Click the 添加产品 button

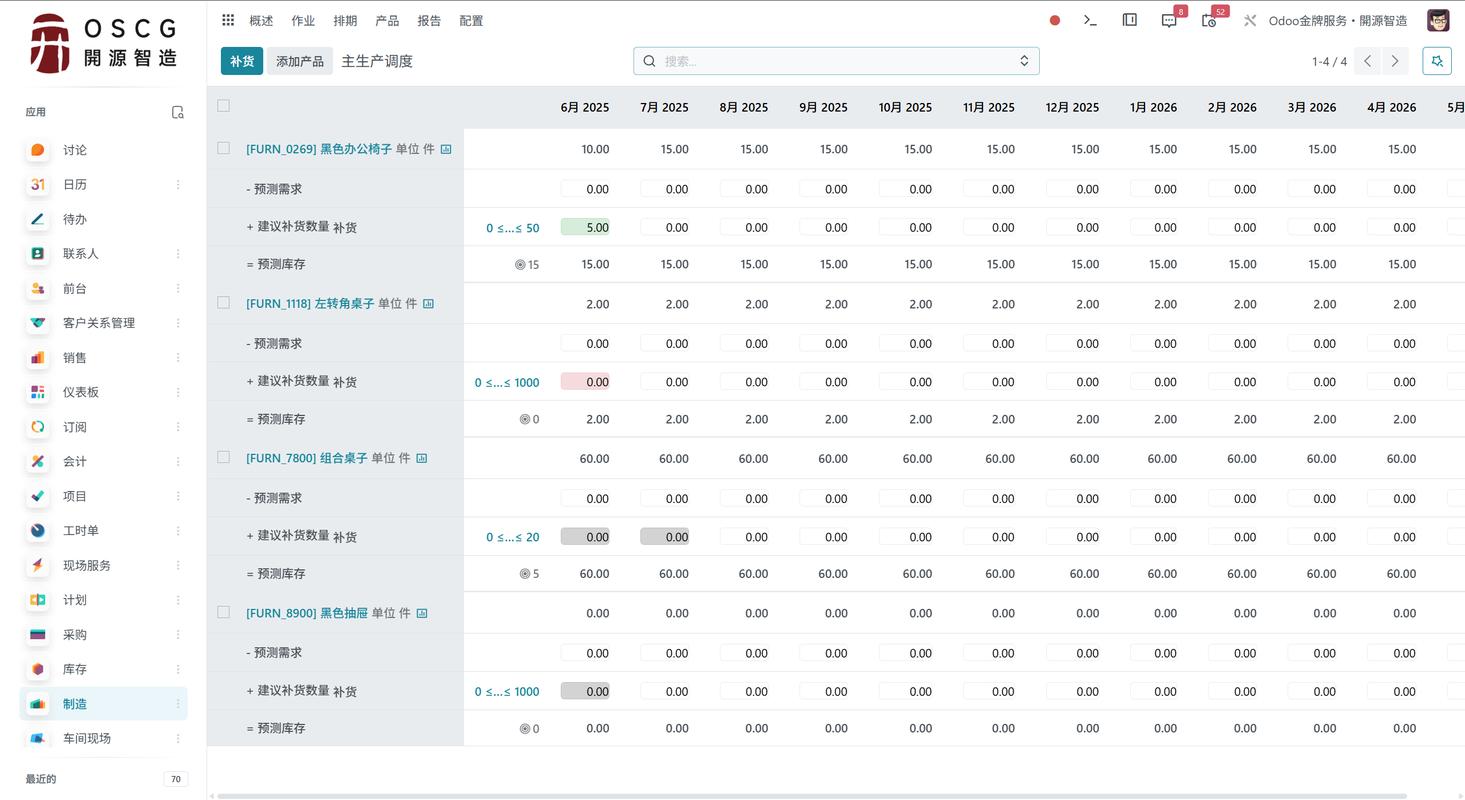[x=300, y=61]
